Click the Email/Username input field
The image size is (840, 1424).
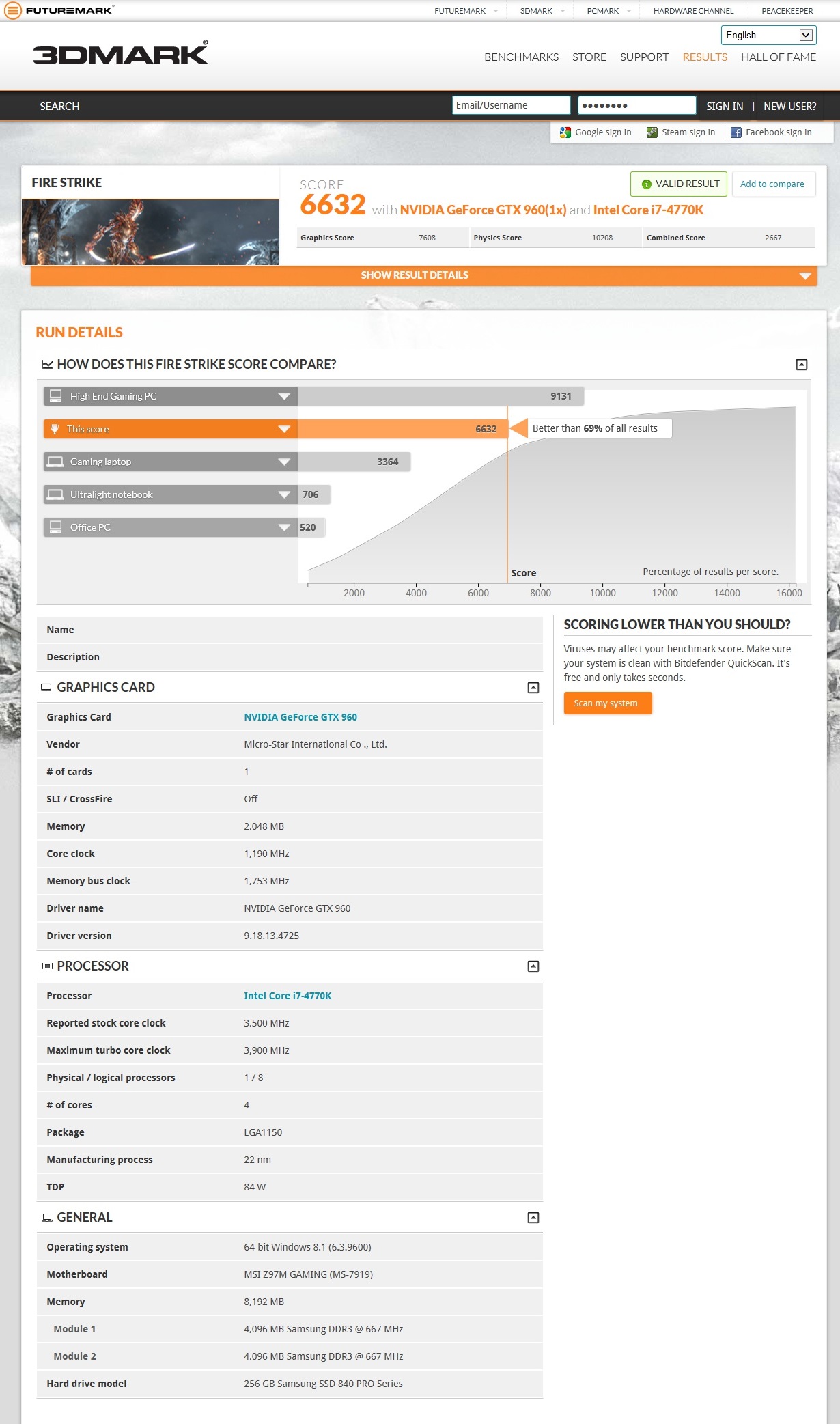(x=511, y=105)
